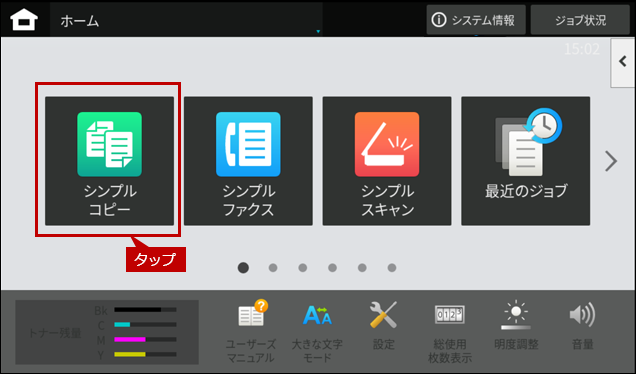This screenshot has width=636, height=374.
Task: Open the シンプルファクス (Simple Fax) tile
Action: point(248,161)
